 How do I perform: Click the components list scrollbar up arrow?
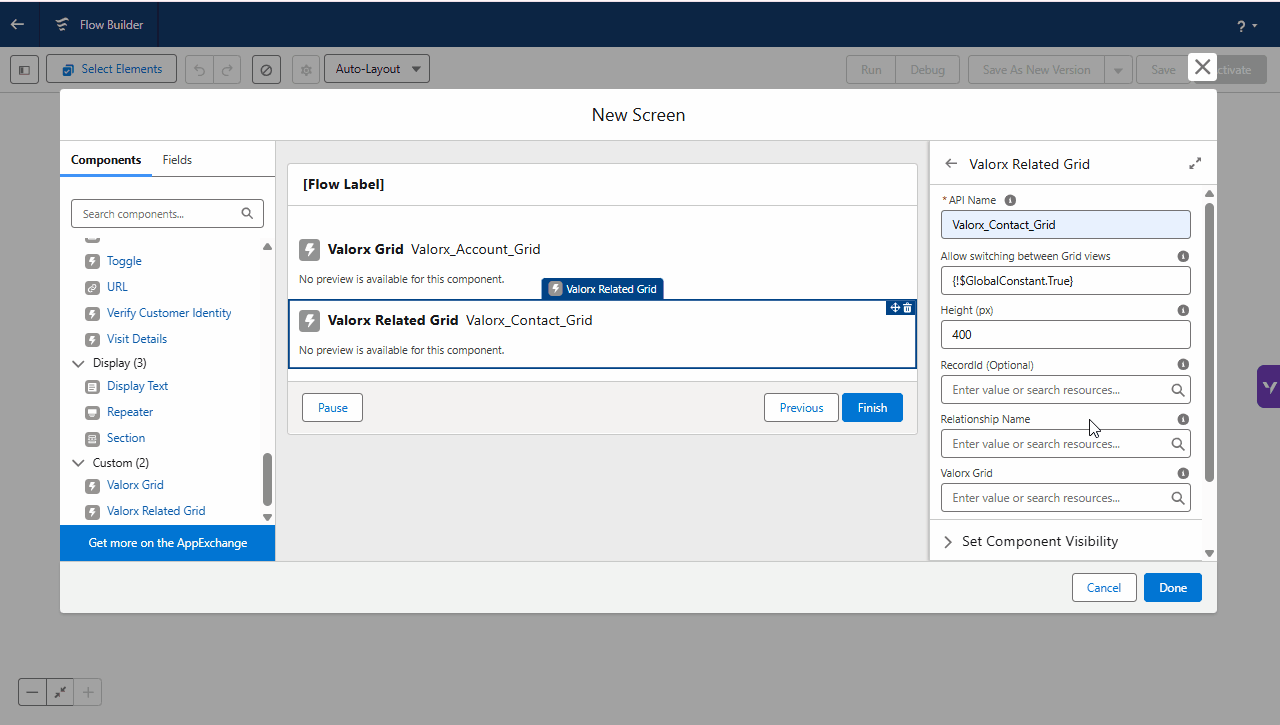click(x=267, y=246)
